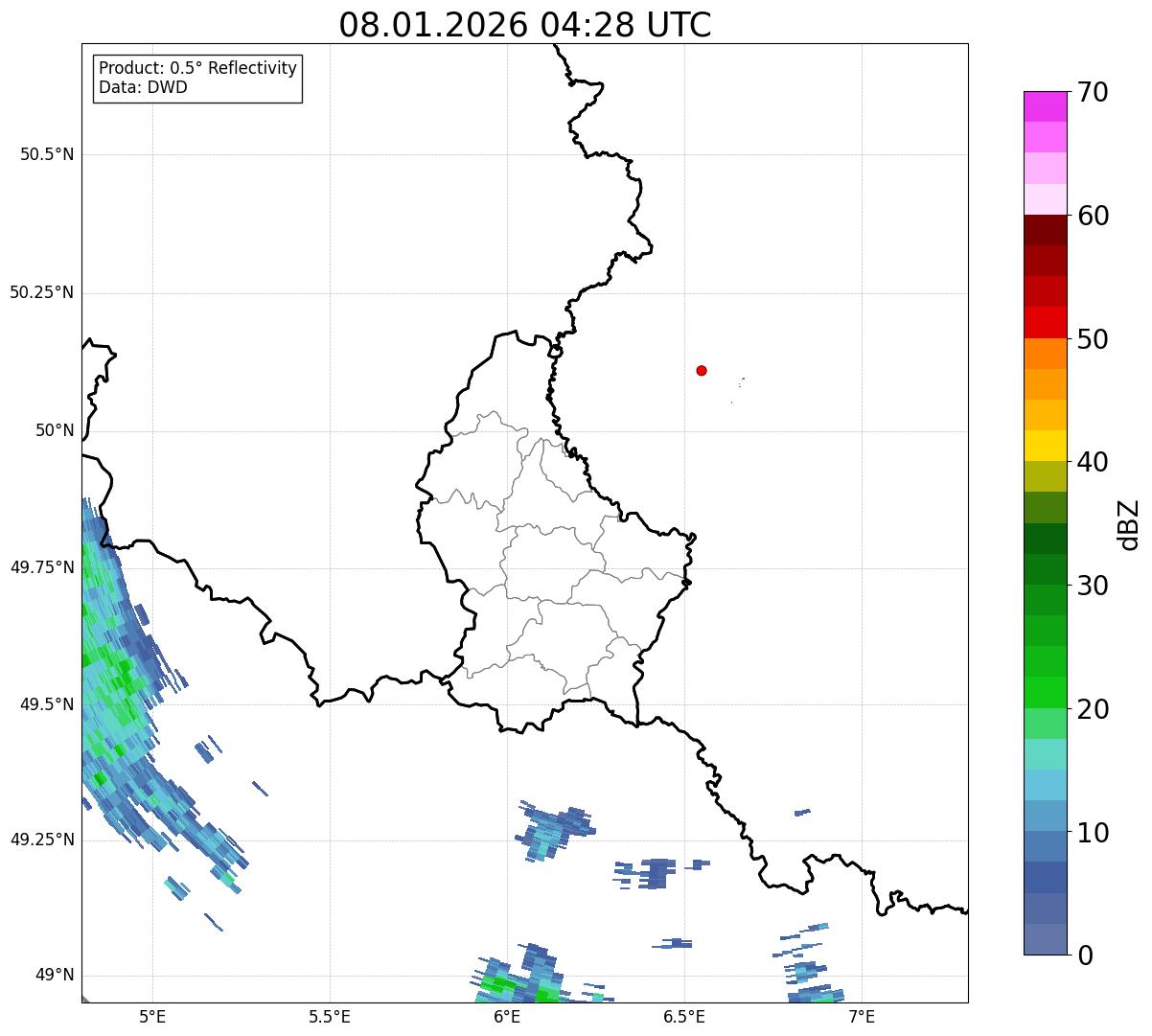Viewport: 1152px width, 1036px height.
Task: Click the 5°E longitude label
Action: [152, 1016]
